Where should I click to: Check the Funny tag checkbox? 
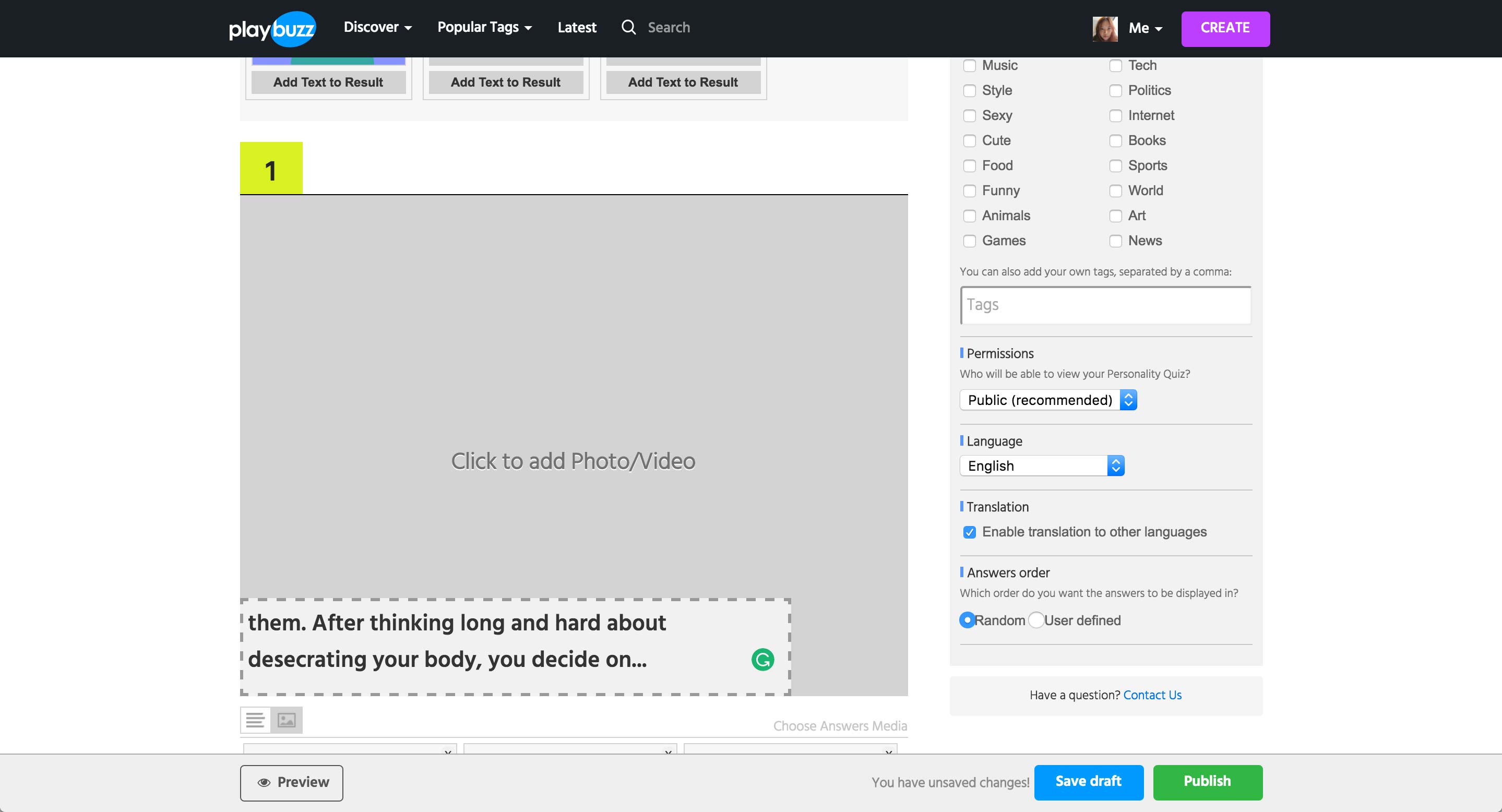pos(969,190)
